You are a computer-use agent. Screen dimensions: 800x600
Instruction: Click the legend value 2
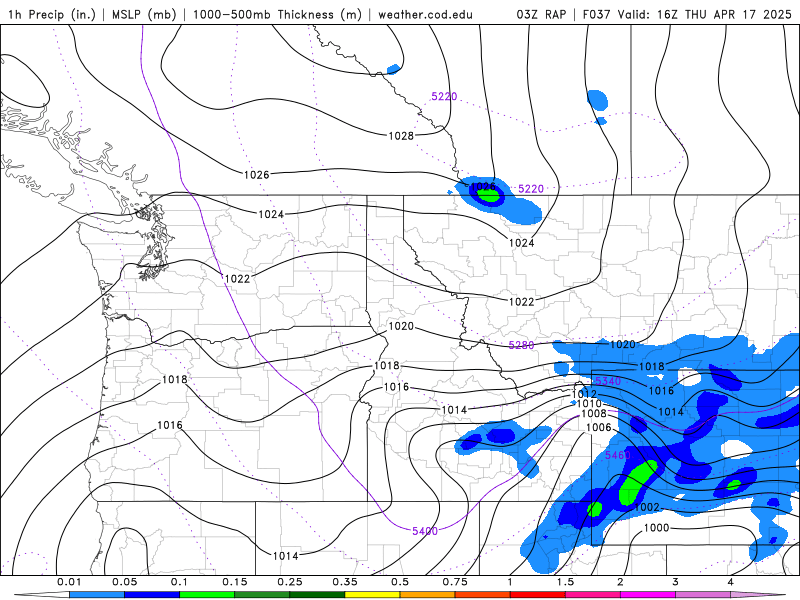[x=620, y=582]
